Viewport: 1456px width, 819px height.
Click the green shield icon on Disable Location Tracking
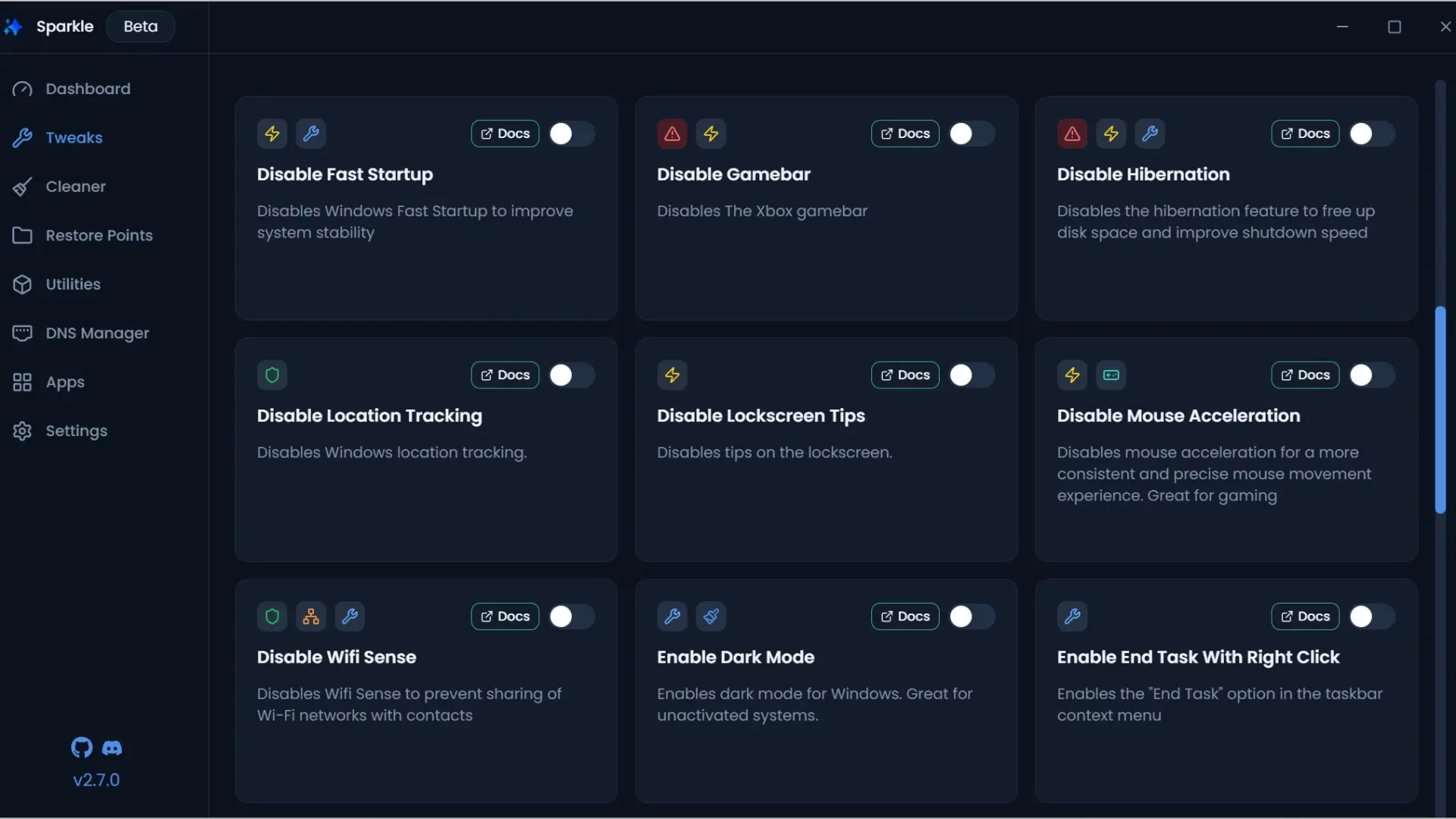(272, 375)
